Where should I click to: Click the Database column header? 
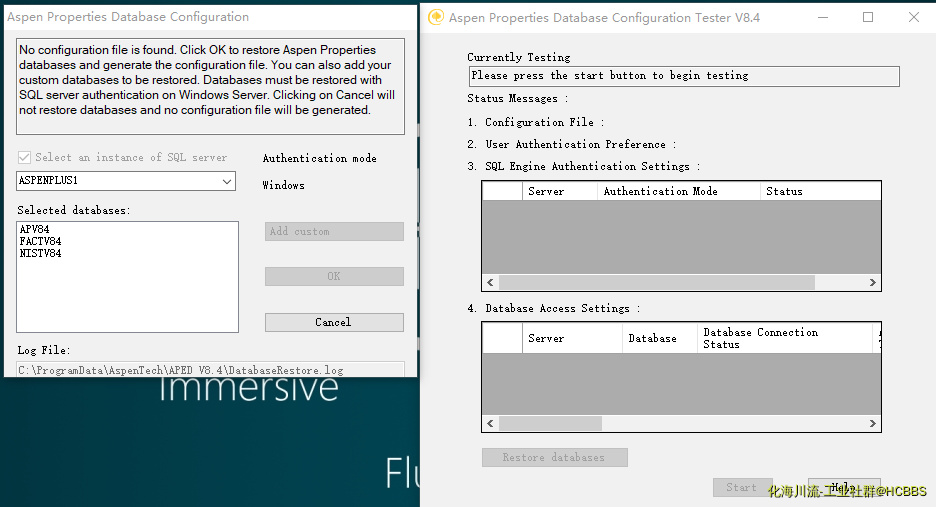[x=660, y=338]
